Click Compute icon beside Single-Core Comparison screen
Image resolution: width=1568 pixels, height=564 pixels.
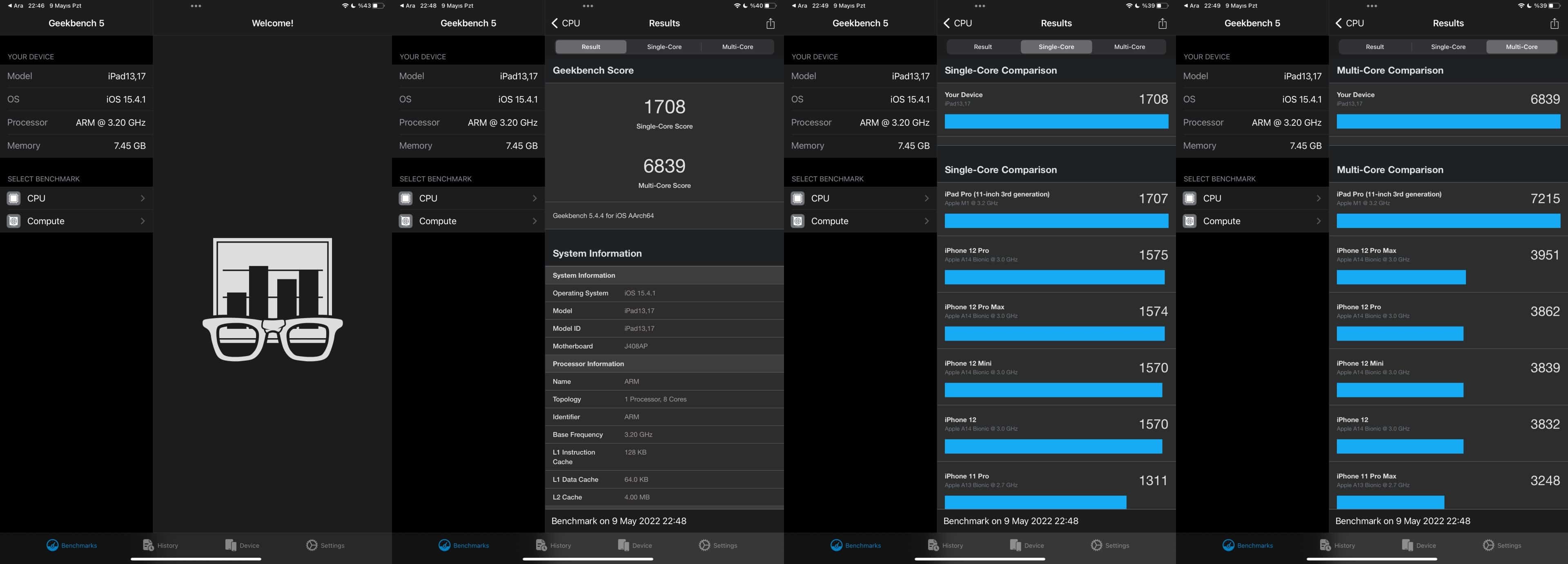pos(797,221)
